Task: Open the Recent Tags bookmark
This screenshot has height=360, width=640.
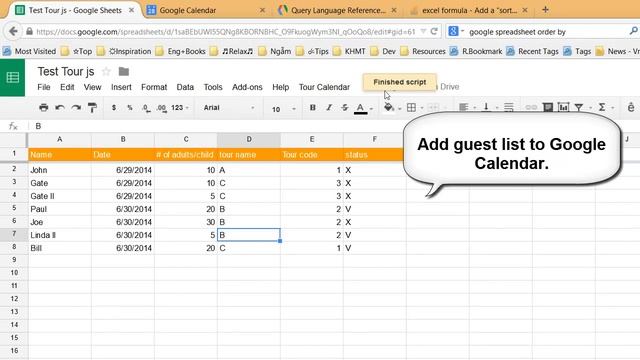Action: [x=532, y=51]
